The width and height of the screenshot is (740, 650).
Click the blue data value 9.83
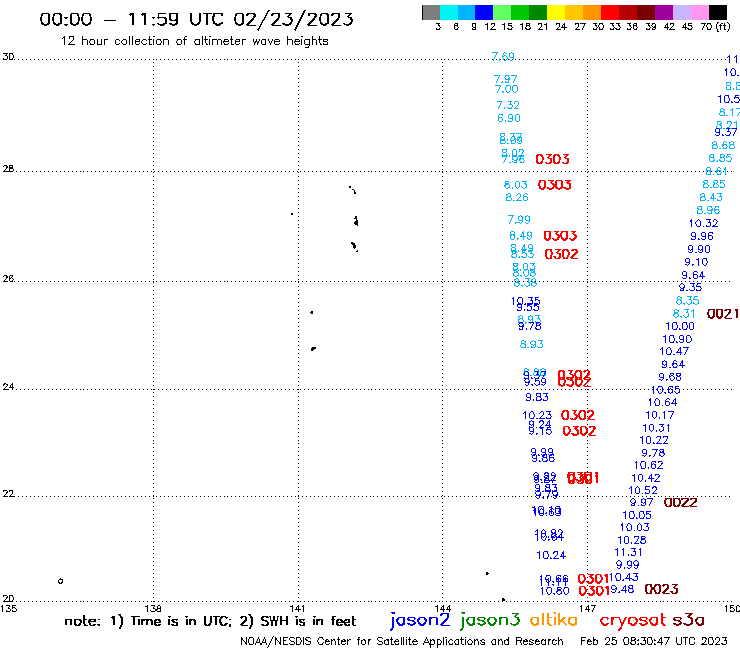tap(537, 397)
